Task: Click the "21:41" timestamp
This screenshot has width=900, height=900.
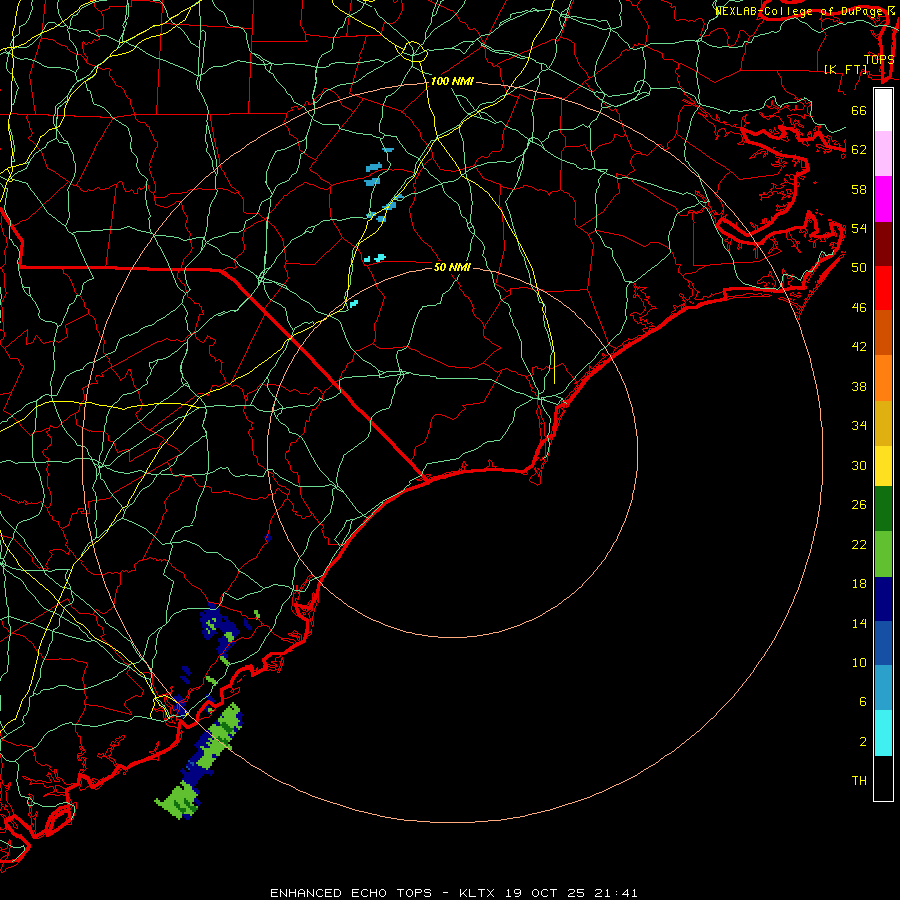Action: pos(615,893)
